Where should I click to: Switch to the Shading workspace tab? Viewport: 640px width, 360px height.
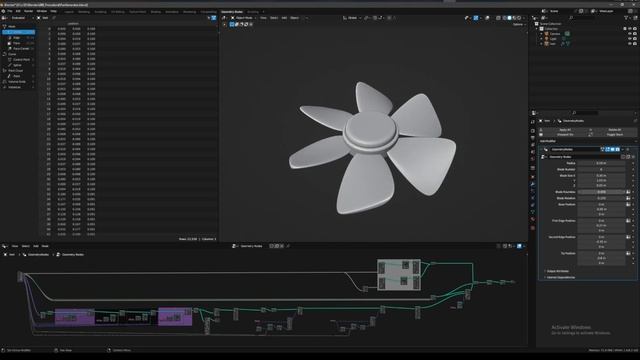156,12
